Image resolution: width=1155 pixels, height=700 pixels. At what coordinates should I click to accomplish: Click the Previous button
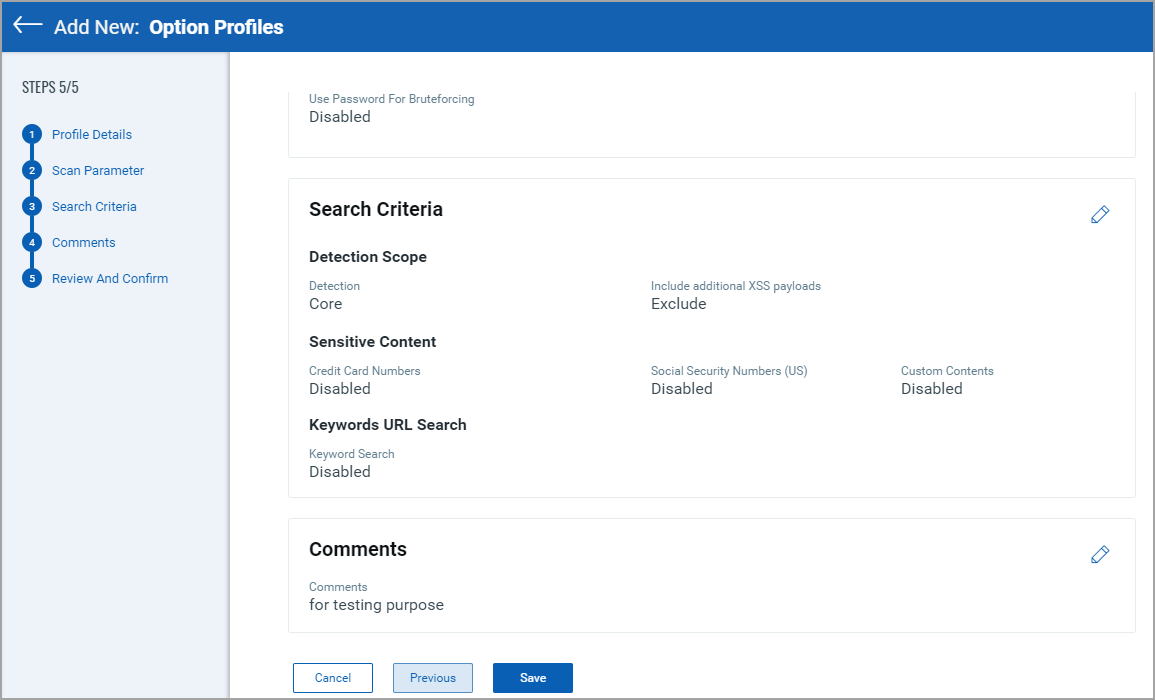click(x=432, y=677)
